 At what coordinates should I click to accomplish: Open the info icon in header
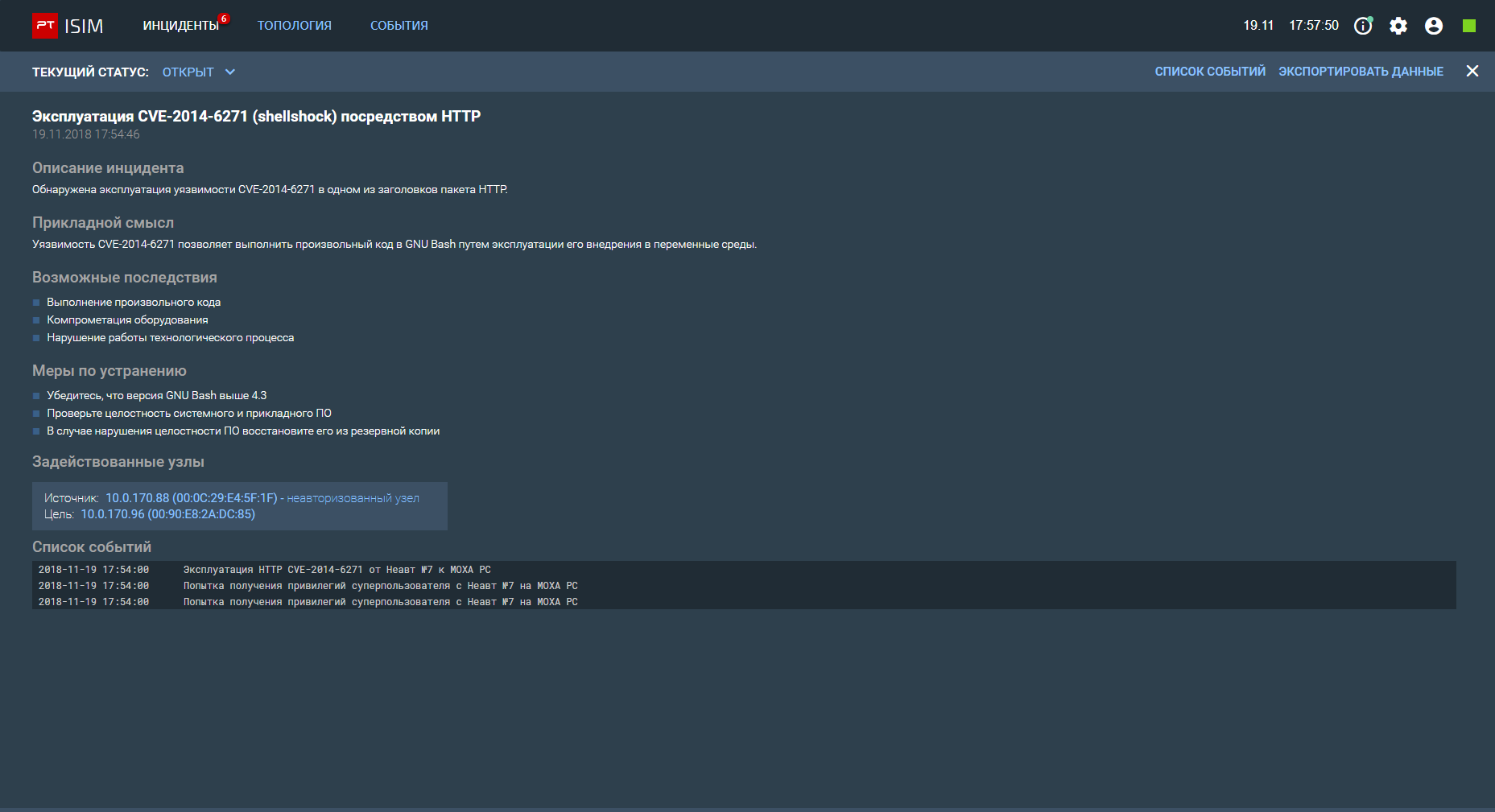coord(1362,26)
